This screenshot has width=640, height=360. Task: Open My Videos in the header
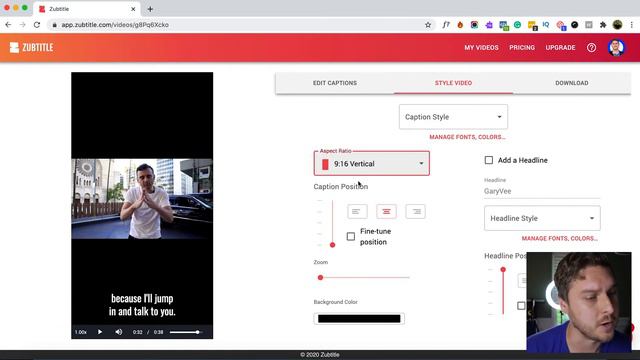(x=481, y=48)
